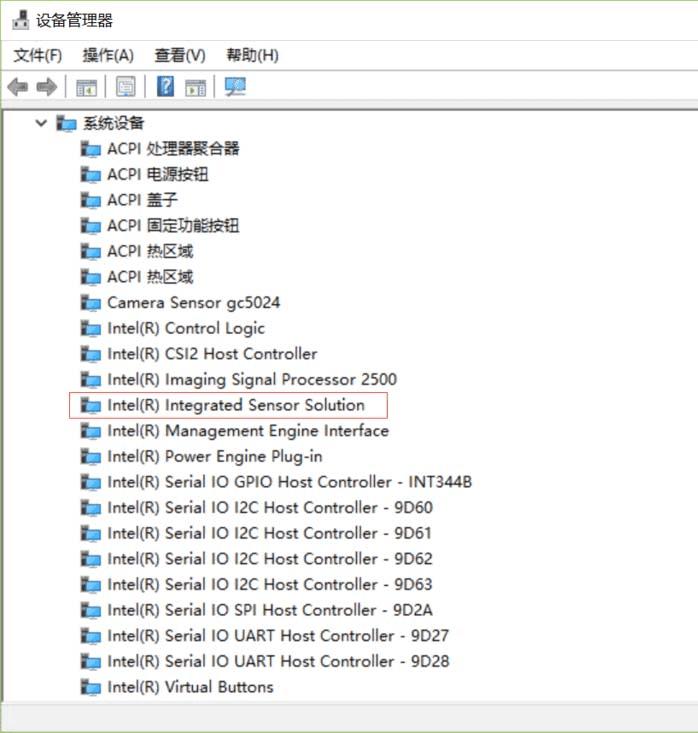Toggle the console tree pane toolbar icon
698x733 pixels.
[86, 87]
